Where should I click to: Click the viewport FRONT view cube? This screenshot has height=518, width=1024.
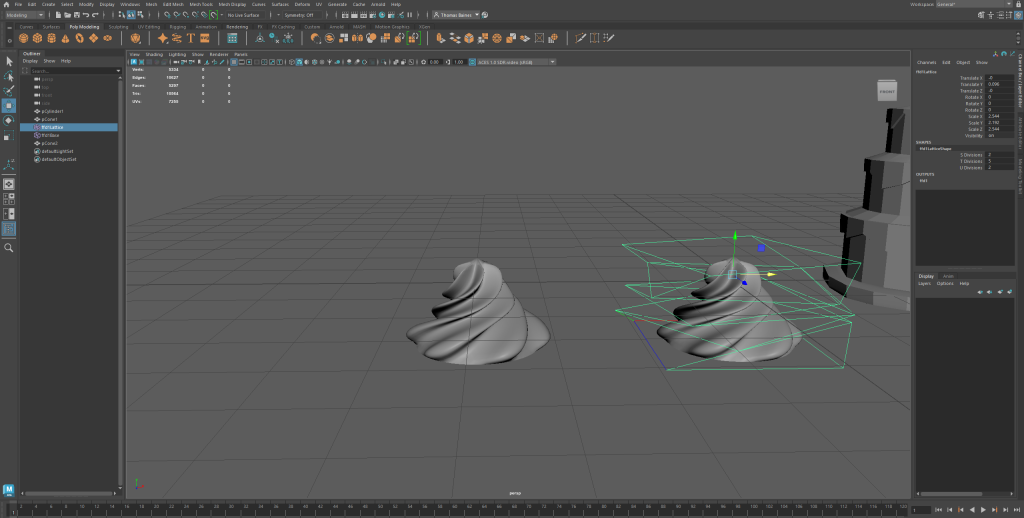click(886, 92)
